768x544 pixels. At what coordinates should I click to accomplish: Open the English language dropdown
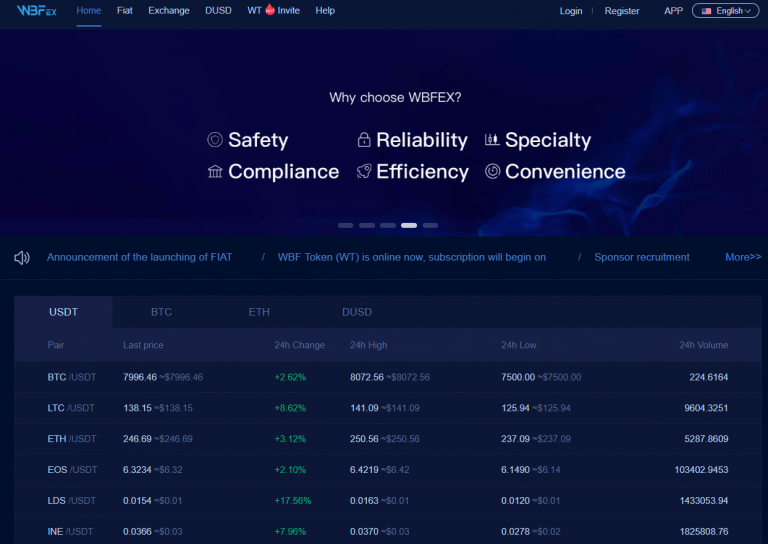[726, 11]
